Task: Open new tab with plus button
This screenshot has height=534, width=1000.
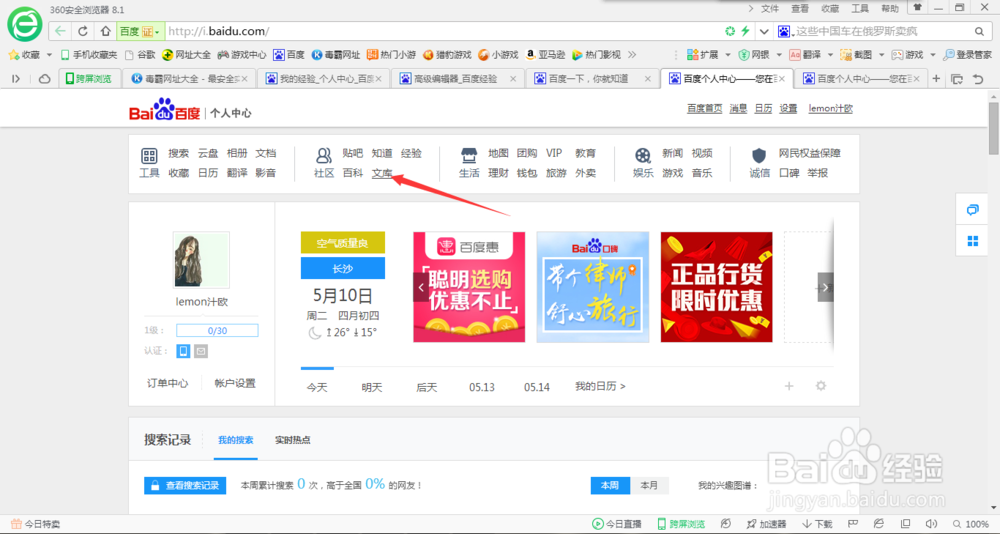Action: pos(936,78)
